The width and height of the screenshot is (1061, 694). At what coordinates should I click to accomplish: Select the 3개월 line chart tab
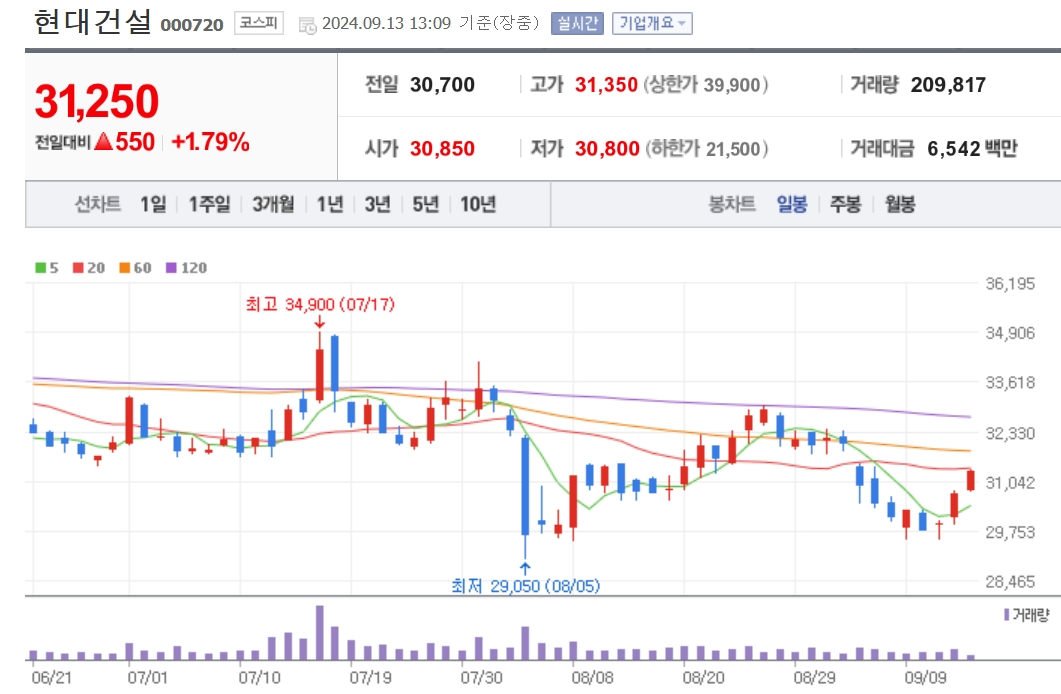tap(273, 204)
